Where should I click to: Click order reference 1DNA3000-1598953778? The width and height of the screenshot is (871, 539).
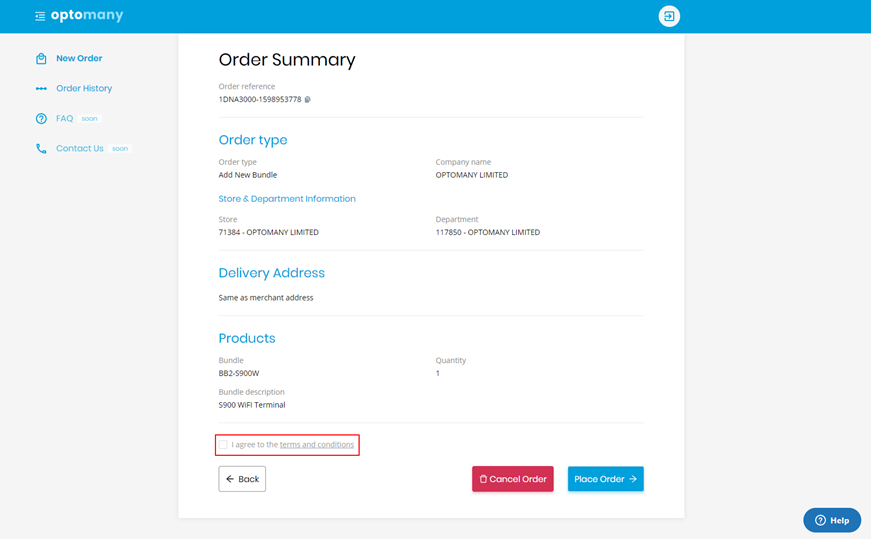click(260, 99)
